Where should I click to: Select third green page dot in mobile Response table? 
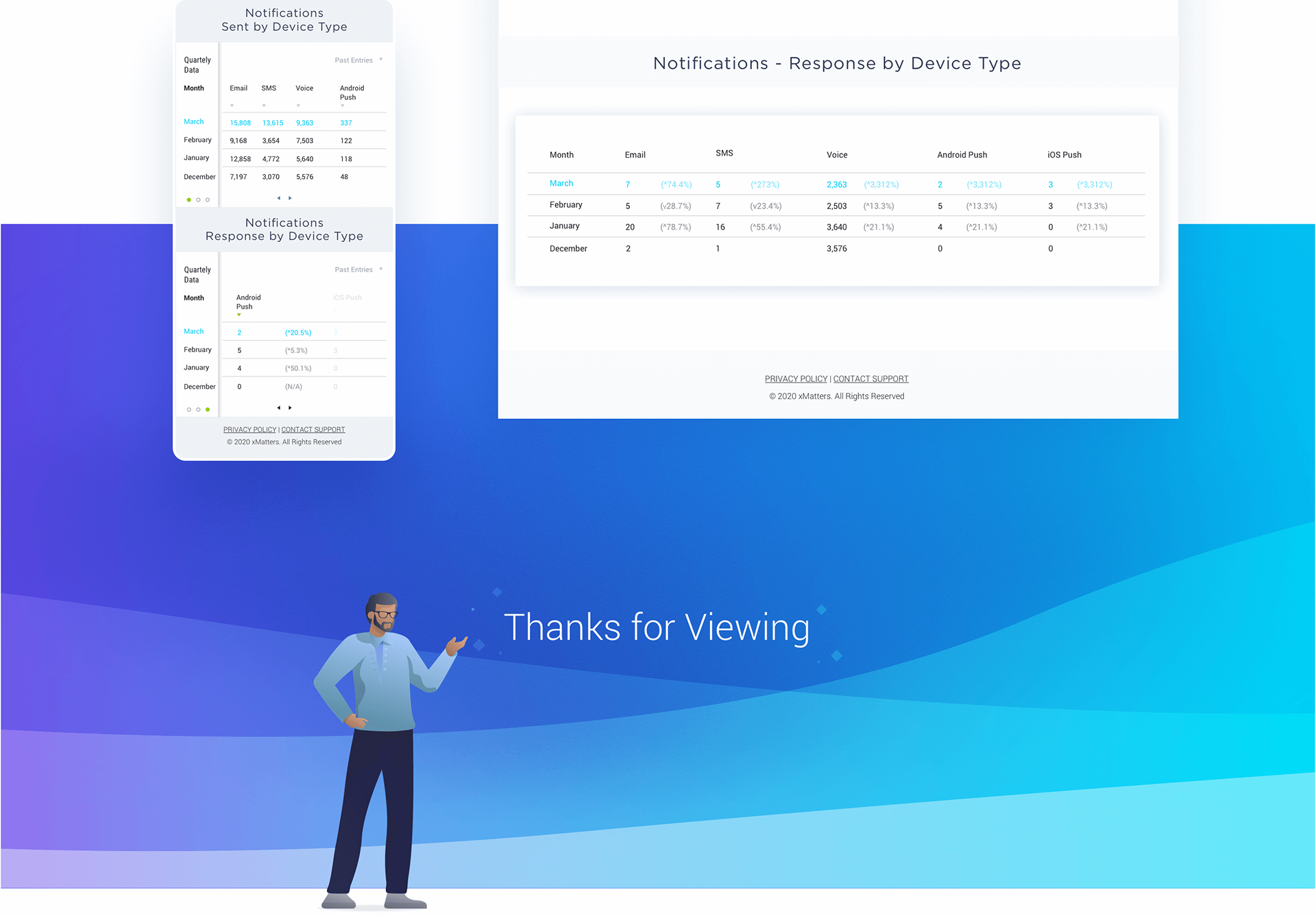point(208,410)
